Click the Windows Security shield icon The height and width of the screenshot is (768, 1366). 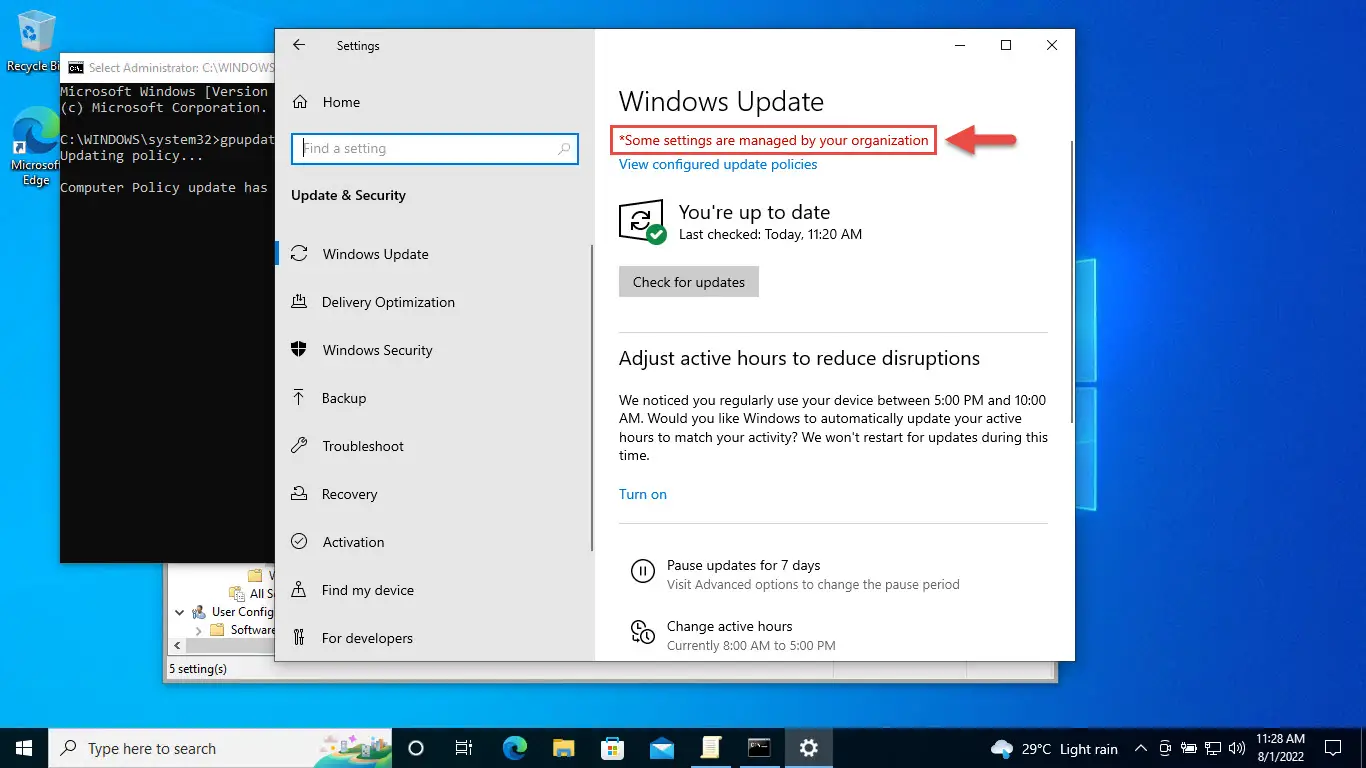298,350
